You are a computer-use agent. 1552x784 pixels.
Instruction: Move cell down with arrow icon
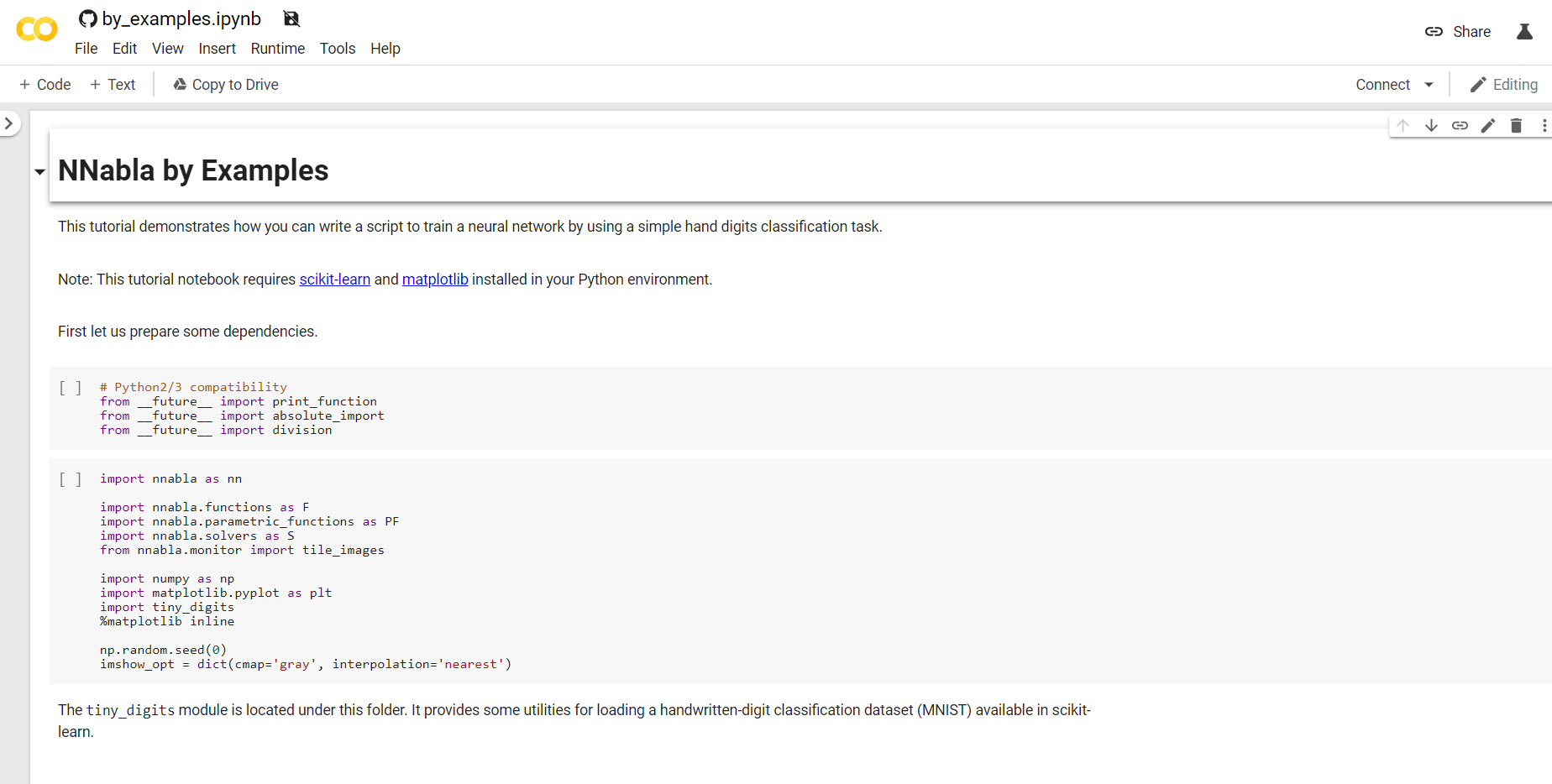(1431, 126)
